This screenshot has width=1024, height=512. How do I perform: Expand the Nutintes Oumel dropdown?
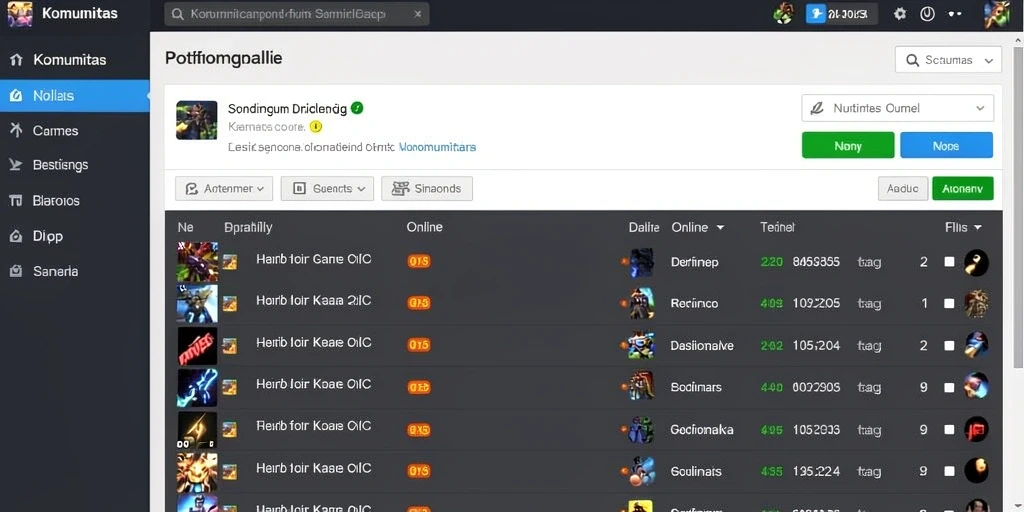pyautogui.click(x=897, y=108)
